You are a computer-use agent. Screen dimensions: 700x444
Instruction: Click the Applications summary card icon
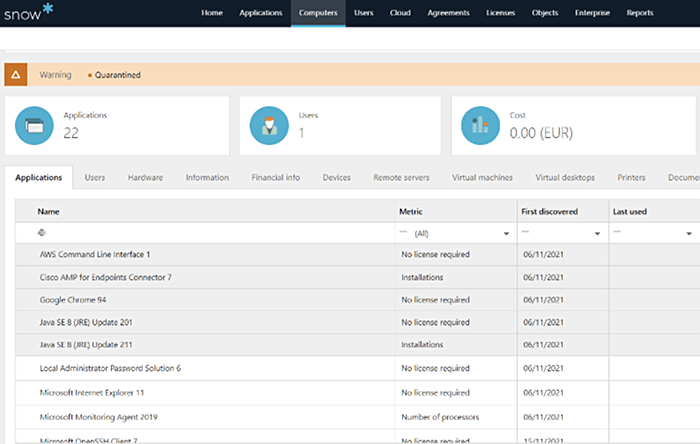click(x=34, y=125)
